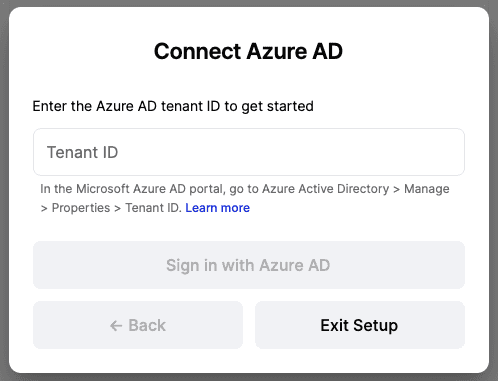Open the Learn more link

pyautogui.click(x=217, y=208)
